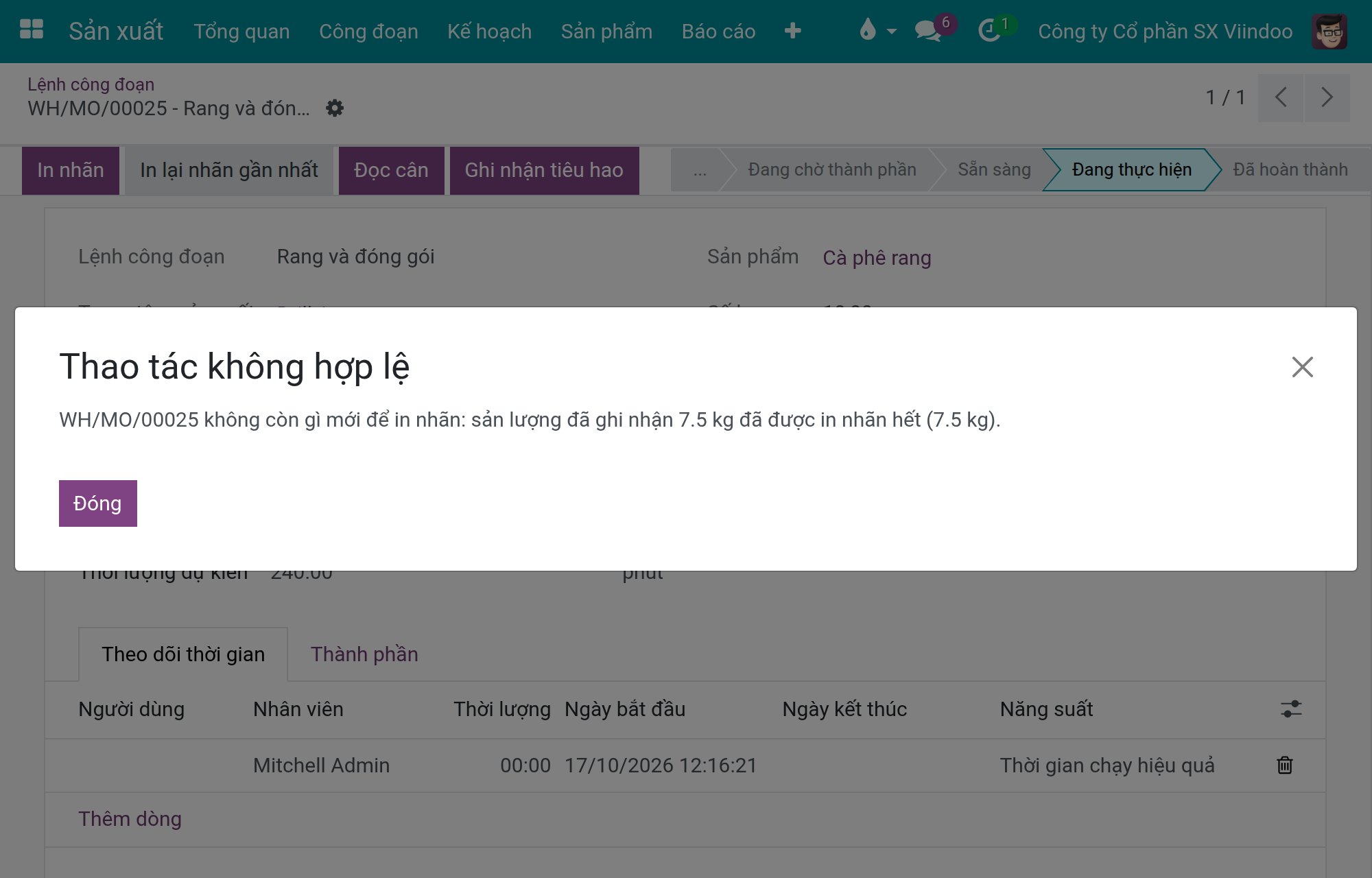The width and height of the screenshot is (1372, 878).
Task: Switch company via Công ty Cổ phần SX Viindoo
Action: [1165, 32]
